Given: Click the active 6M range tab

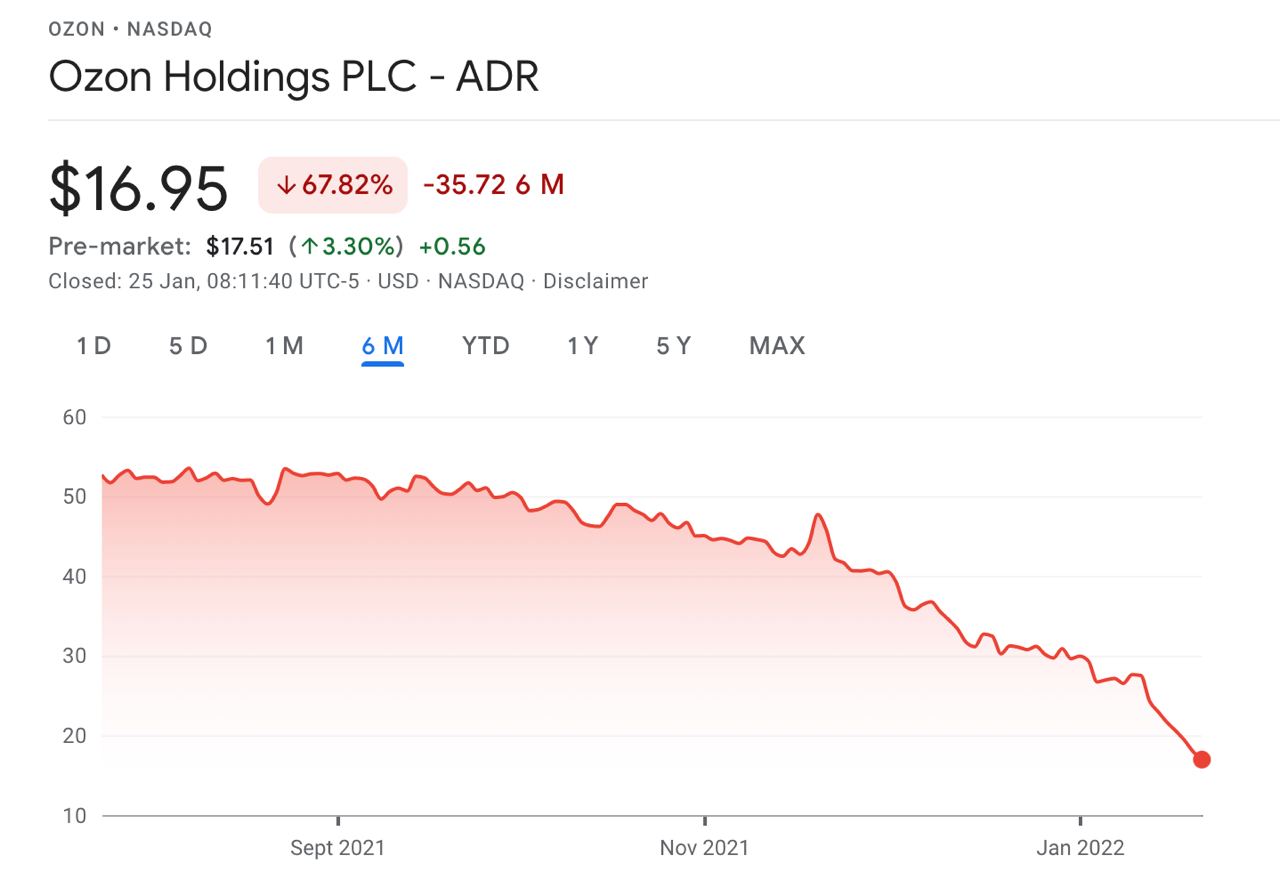Looking at the screenshot, I should tap(383, 346).
